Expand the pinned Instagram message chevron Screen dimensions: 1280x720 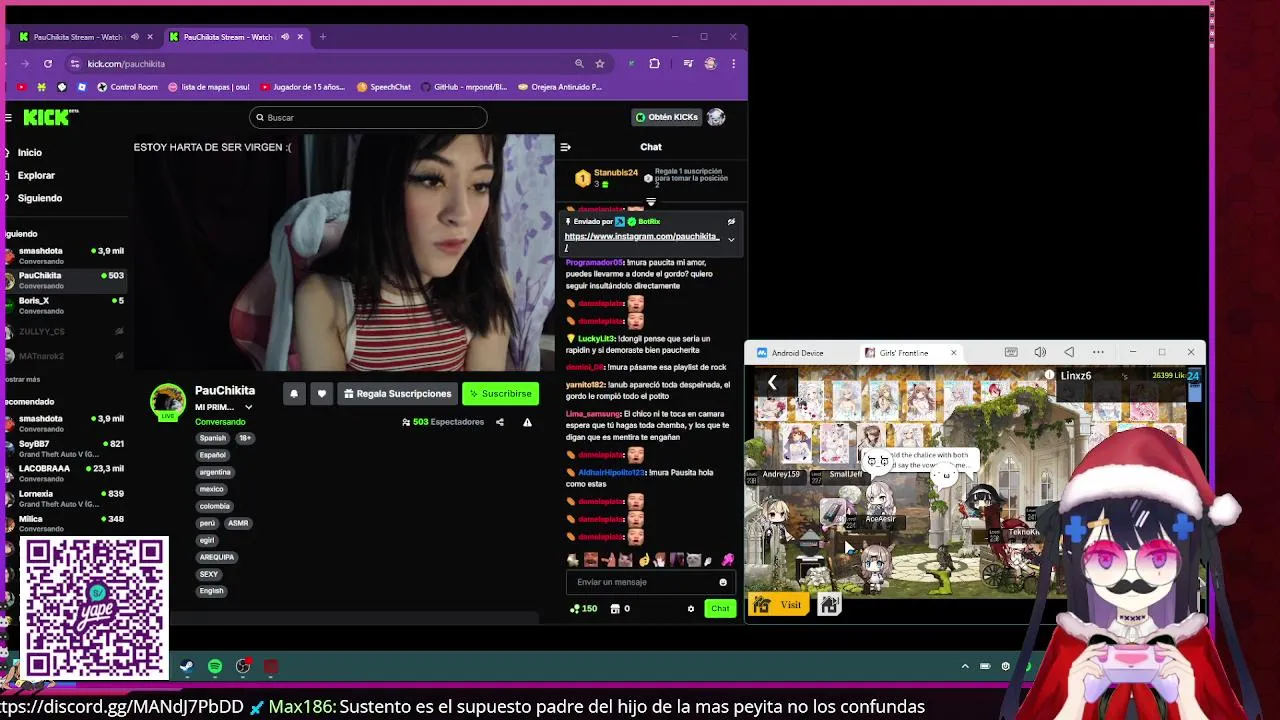(731, 240)
